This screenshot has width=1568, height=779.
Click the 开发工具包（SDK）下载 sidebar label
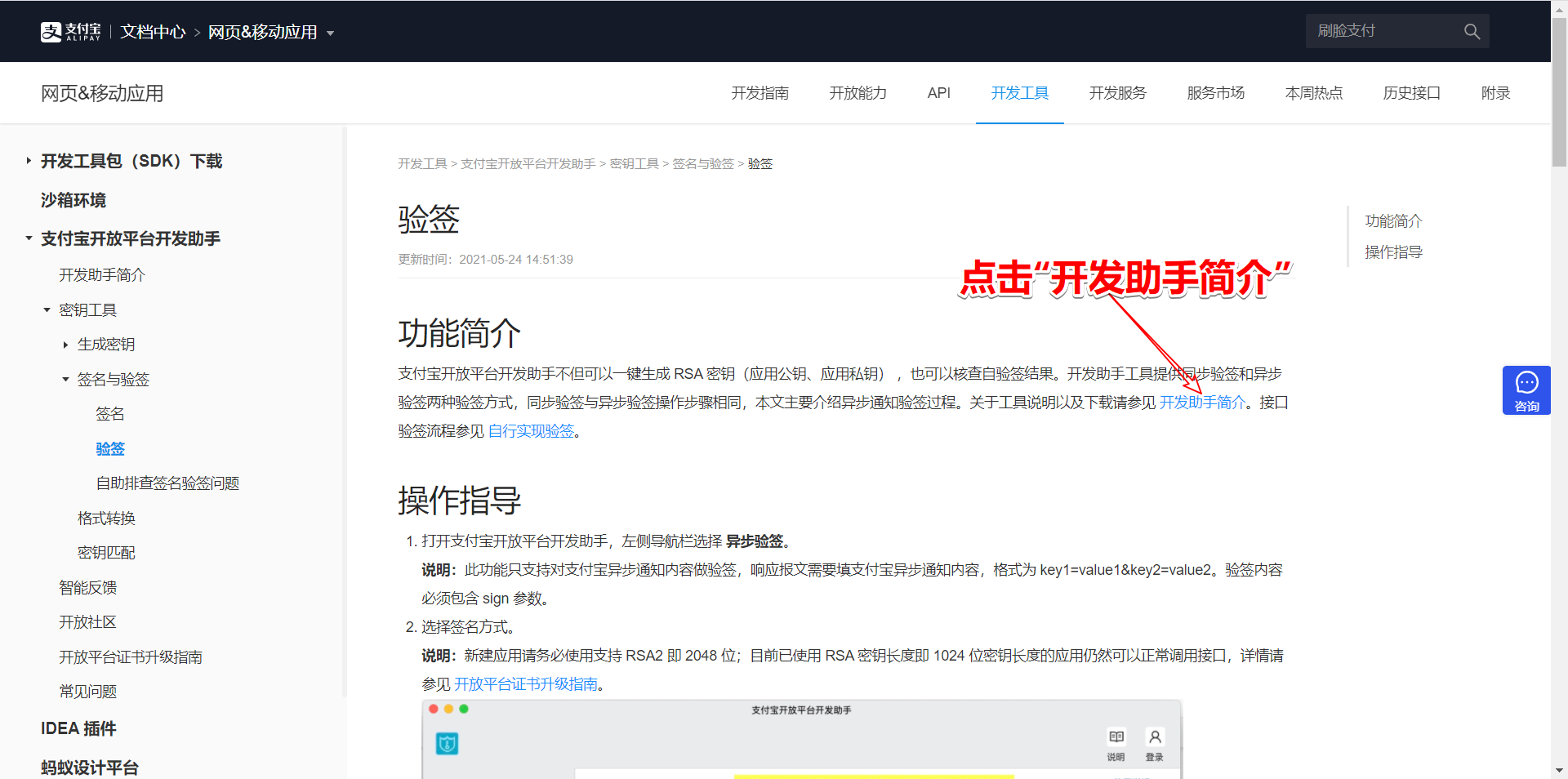pos(131,161)
